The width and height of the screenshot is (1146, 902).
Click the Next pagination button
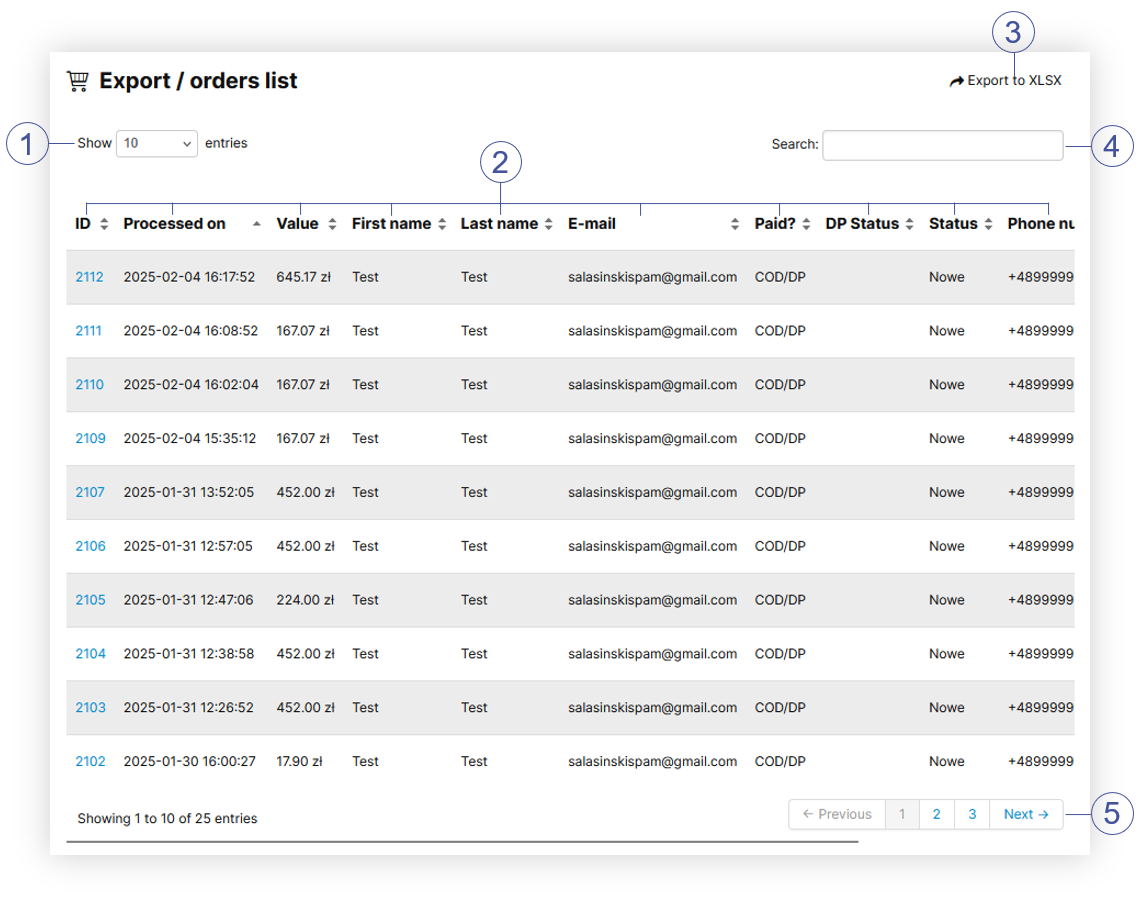tap(1026, 814)
